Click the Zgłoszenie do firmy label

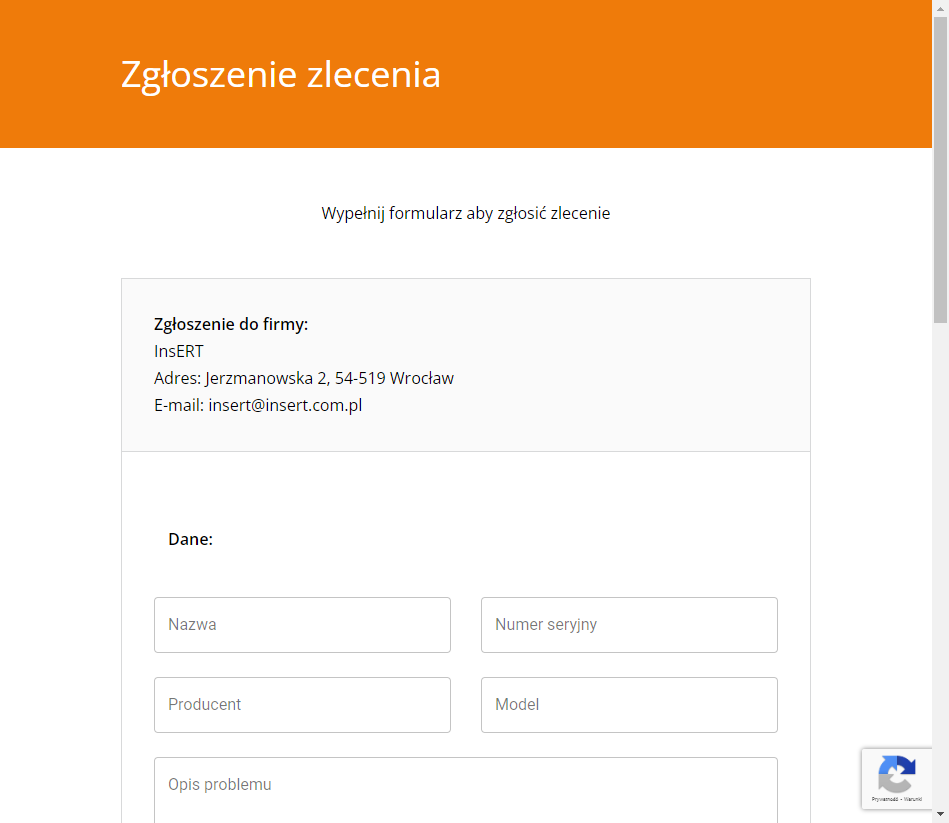point(231,324)
